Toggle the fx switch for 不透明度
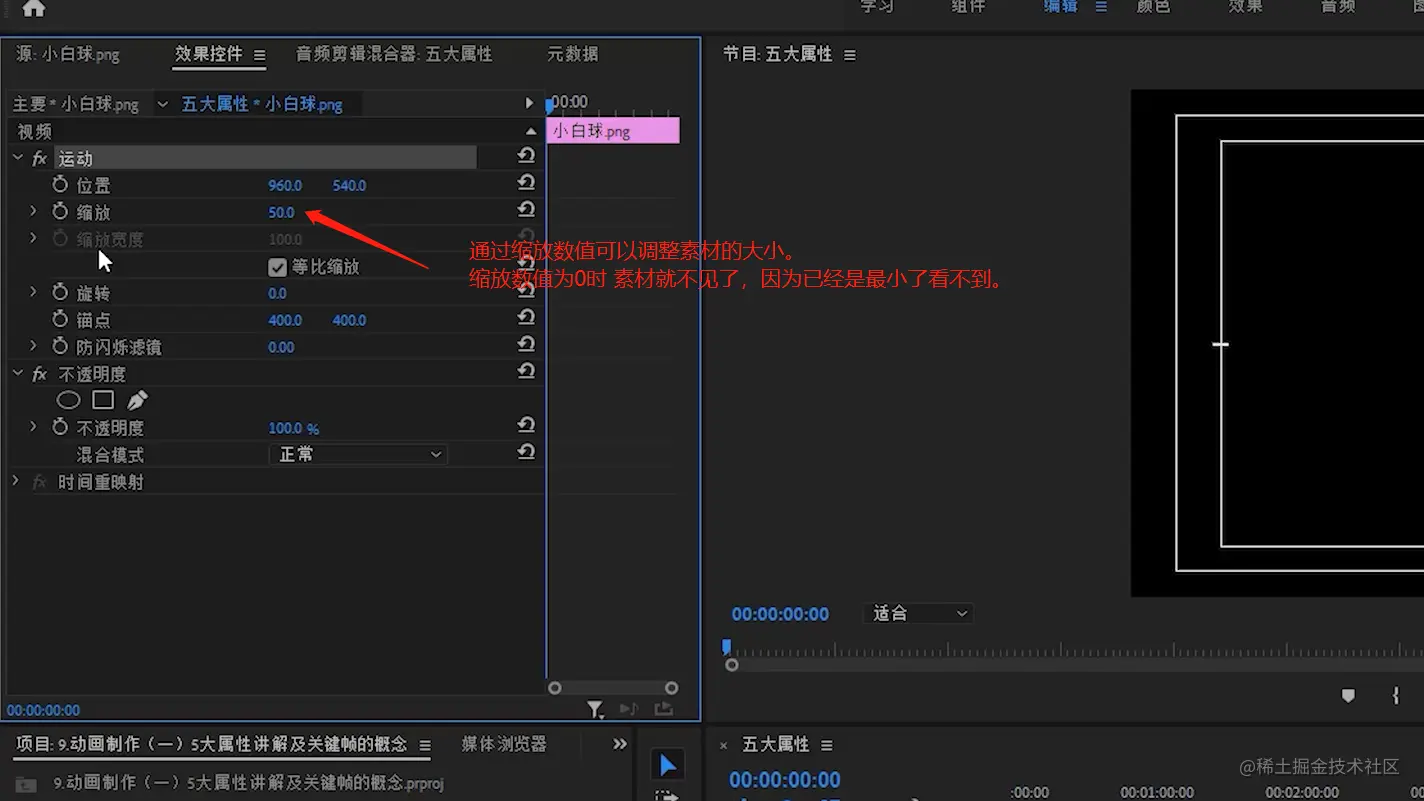 [39, 374]
